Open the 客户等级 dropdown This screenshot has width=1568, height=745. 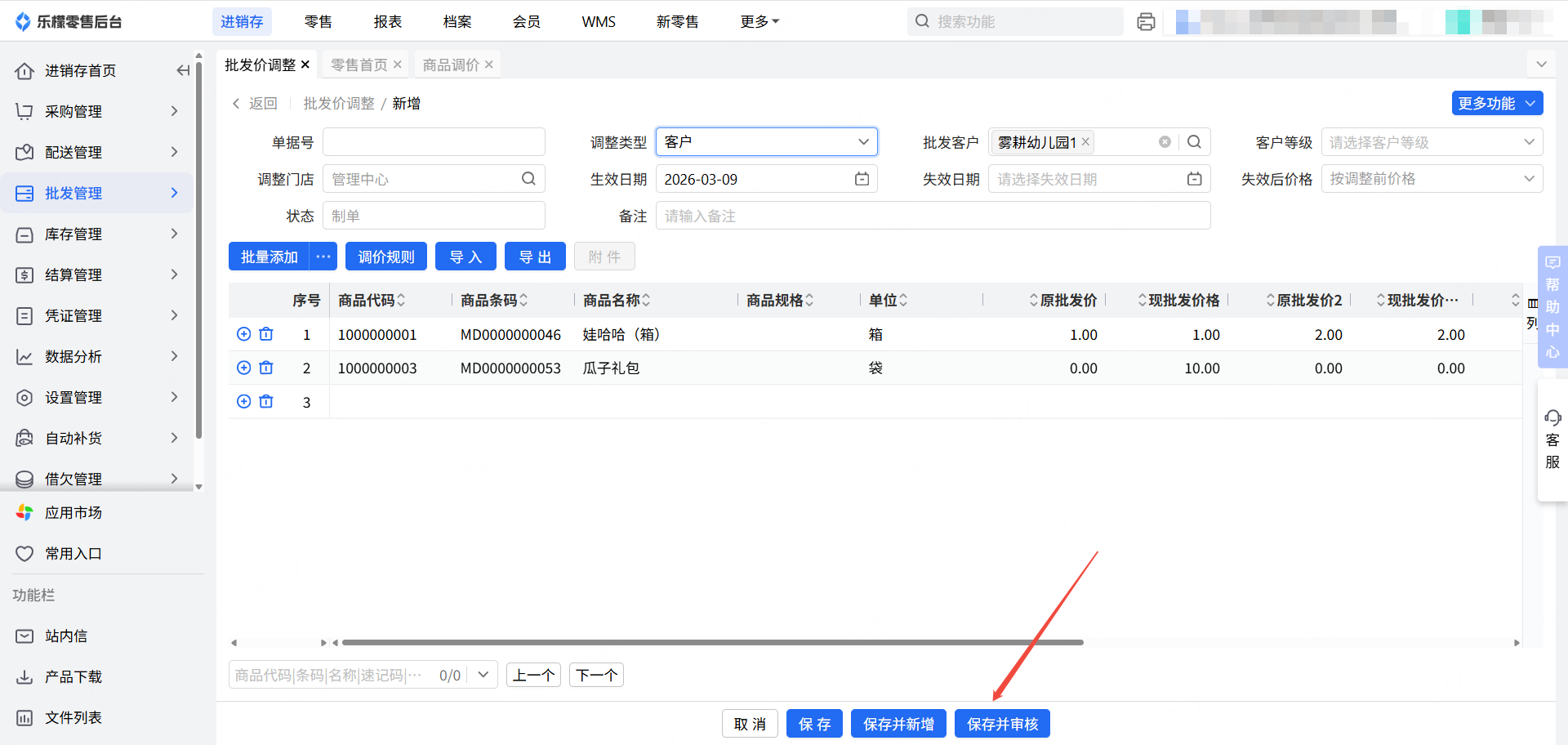(1432, 142)
